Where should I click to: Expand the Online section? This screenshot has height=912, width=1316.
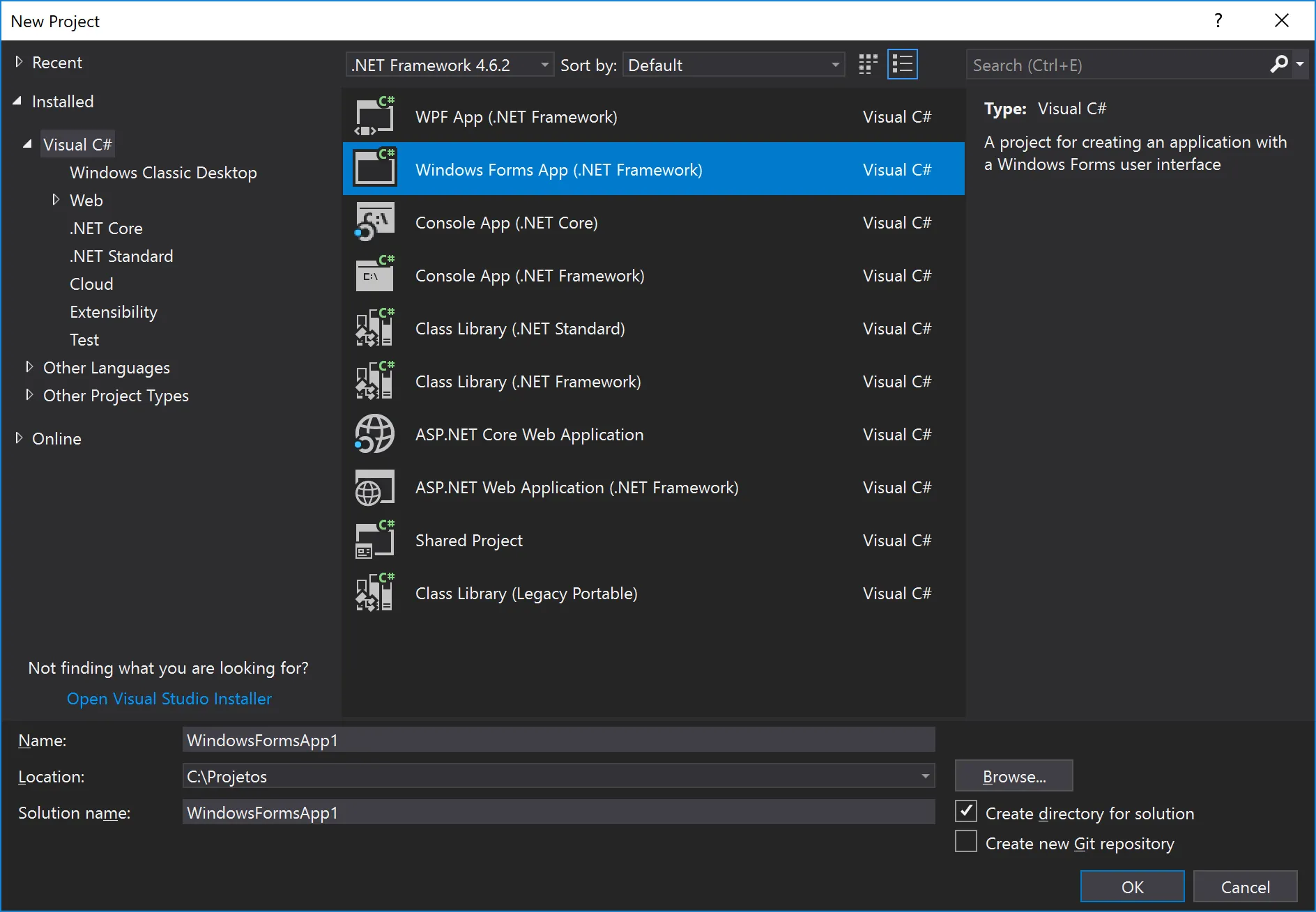(19, 438)
